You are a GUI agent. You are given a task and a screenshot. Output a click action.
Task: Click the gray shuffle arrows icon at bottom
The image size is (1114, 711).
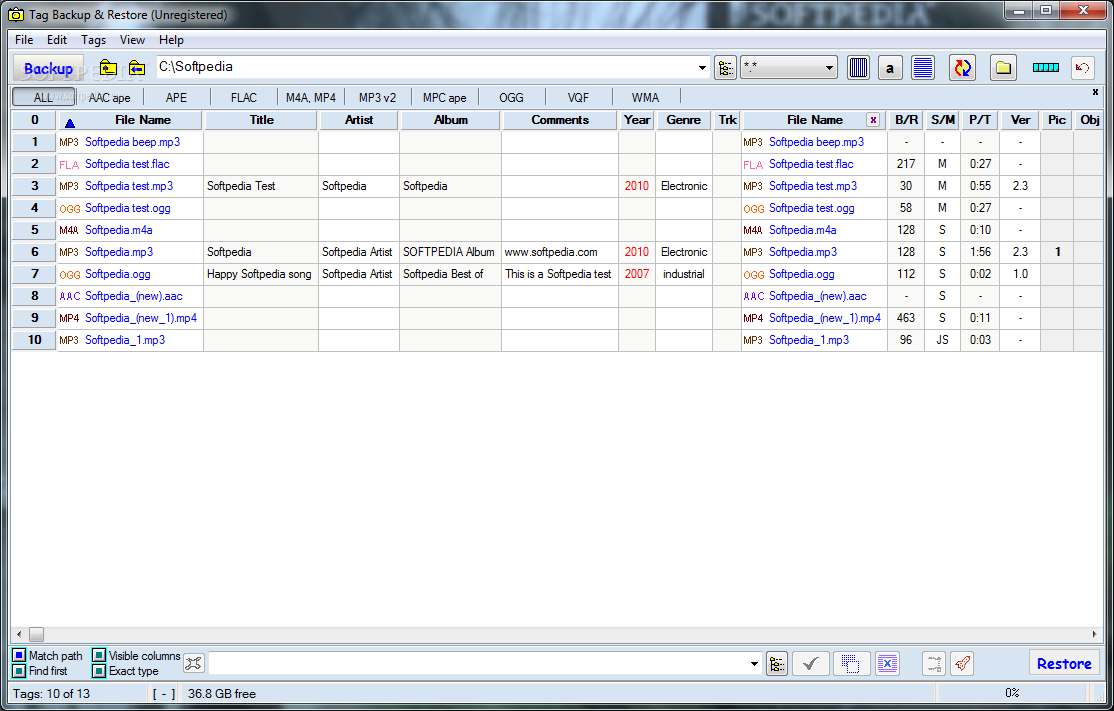coord(934,664)
